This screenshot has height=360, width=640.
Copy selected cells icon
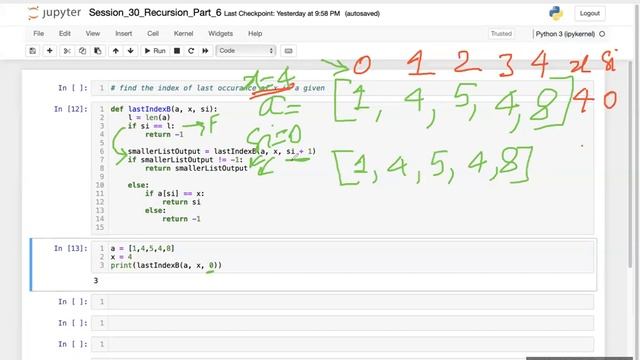pos(82,51)
